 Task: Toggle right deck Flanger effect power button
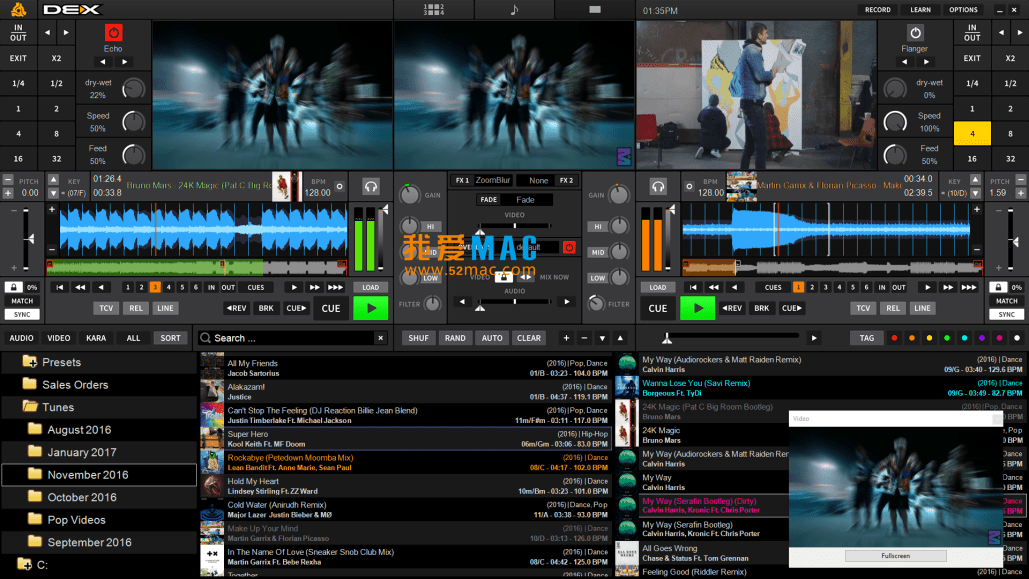click(x=915, y=33)
